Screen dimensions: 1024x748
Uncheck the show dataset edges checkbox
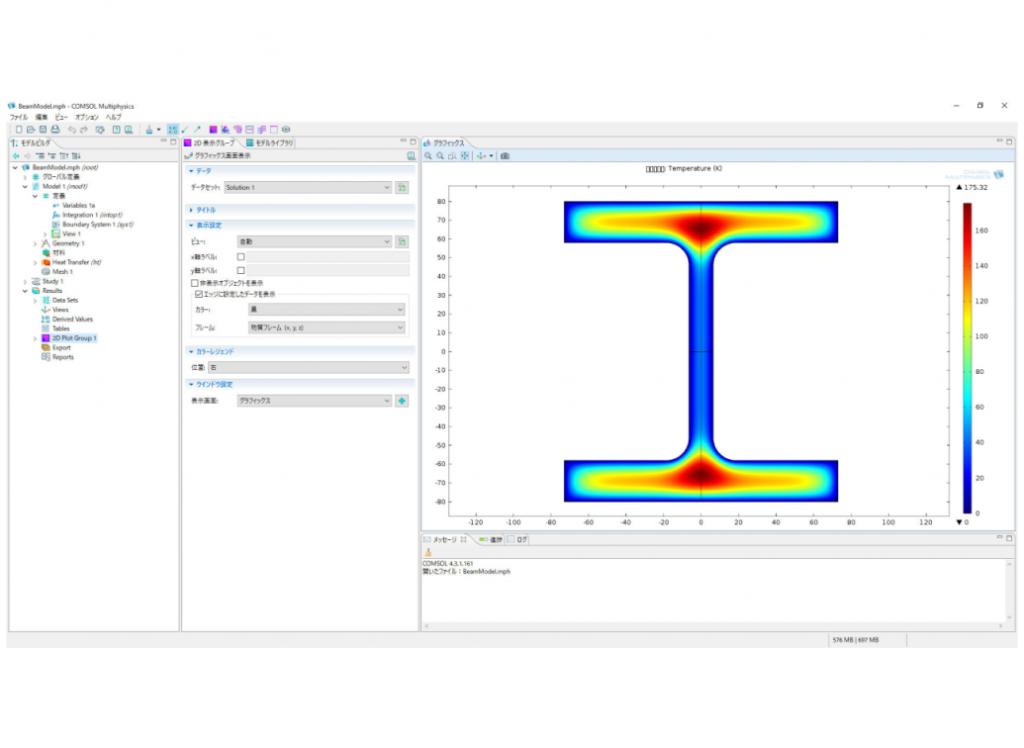[x=198, y=294]
